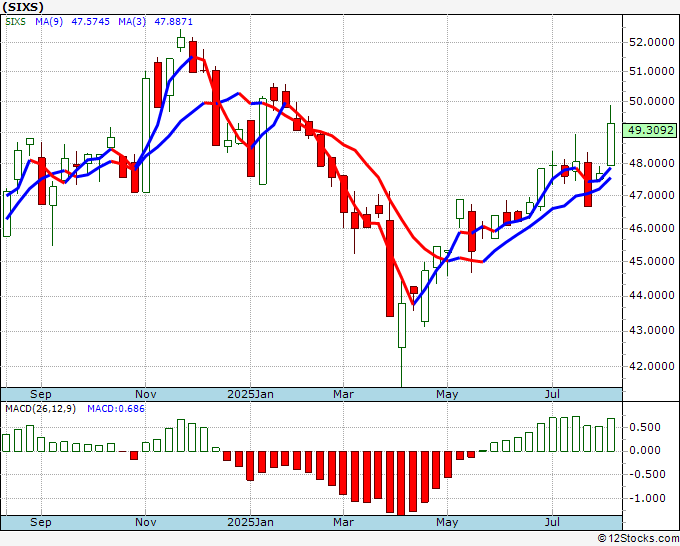Select May on the price chart date axis

[x=447, y=394]
